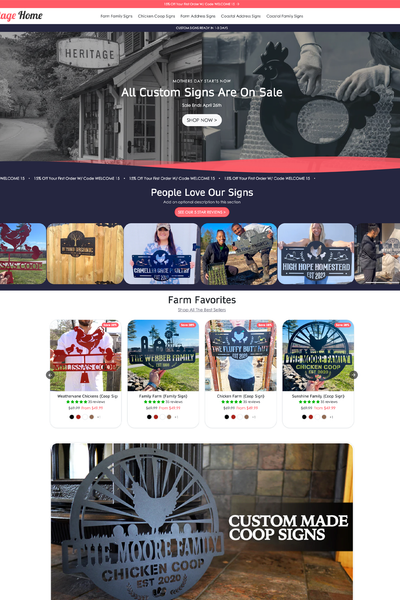Click See Our 5 Star Reviews button
Image resolution: width=400 pixels, height=600 pixels.
point(202,212)
